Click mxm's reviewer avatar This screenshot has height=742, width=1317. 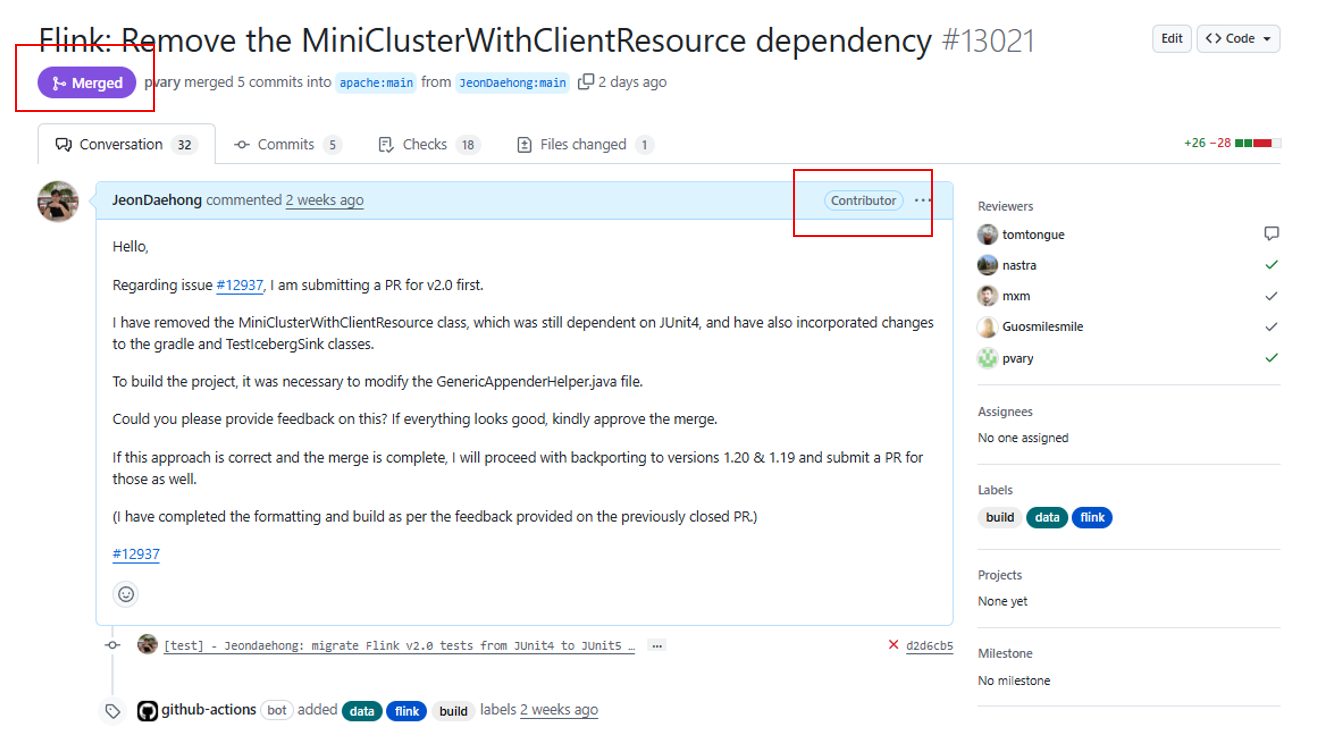(987, 296)
